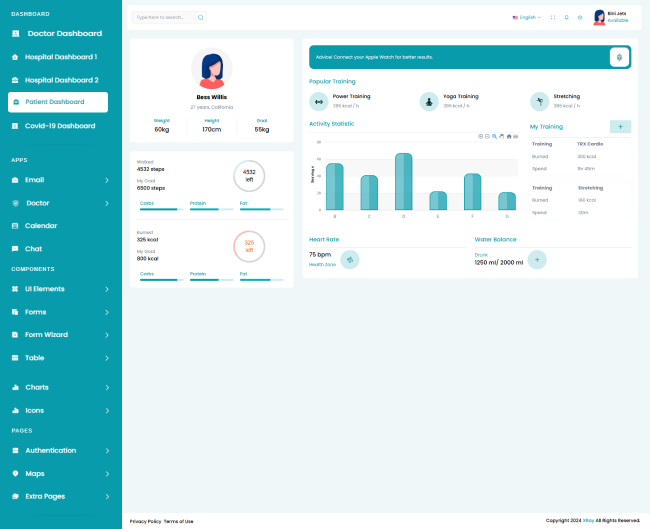Click the Apple Watch icon in advice banner
Image resolution: width=650 pixels, height=529 pixels.
[619, 57]
